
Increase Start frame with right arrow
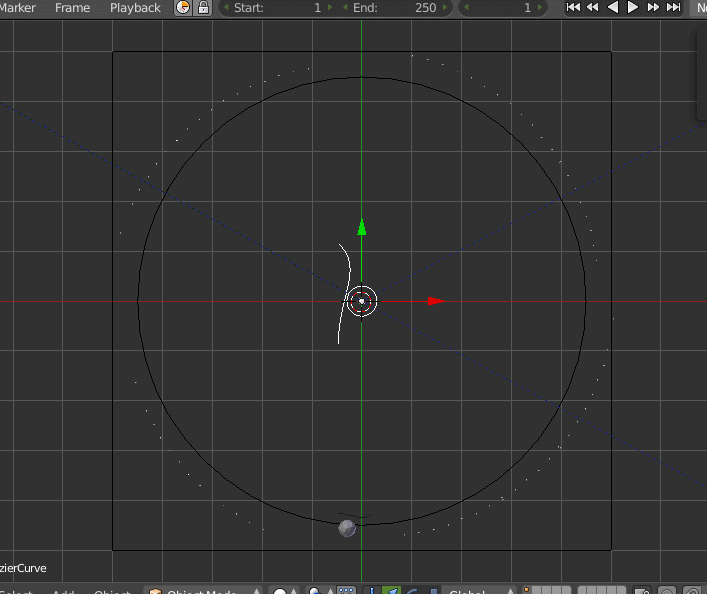330,7
